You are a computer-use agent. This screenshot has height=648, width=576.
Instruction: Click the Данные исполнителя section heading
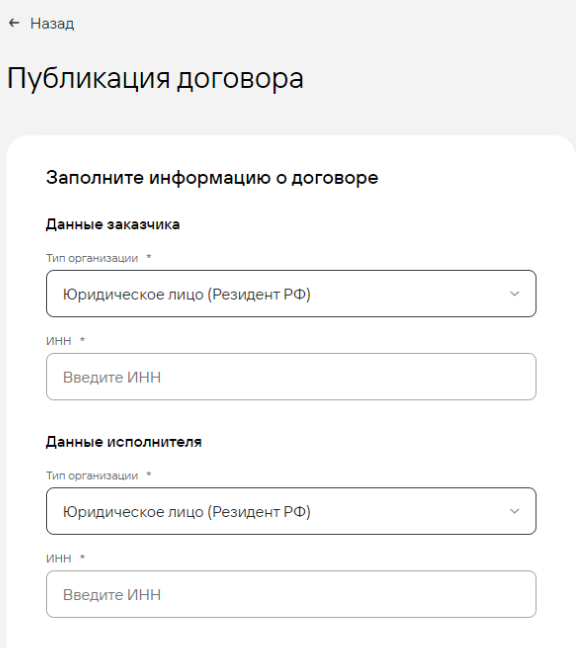[x=124, y=442]
